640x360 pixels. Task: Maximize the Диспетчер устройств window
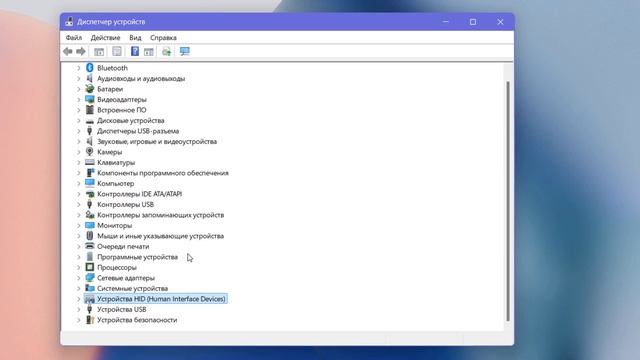(473, 22)
